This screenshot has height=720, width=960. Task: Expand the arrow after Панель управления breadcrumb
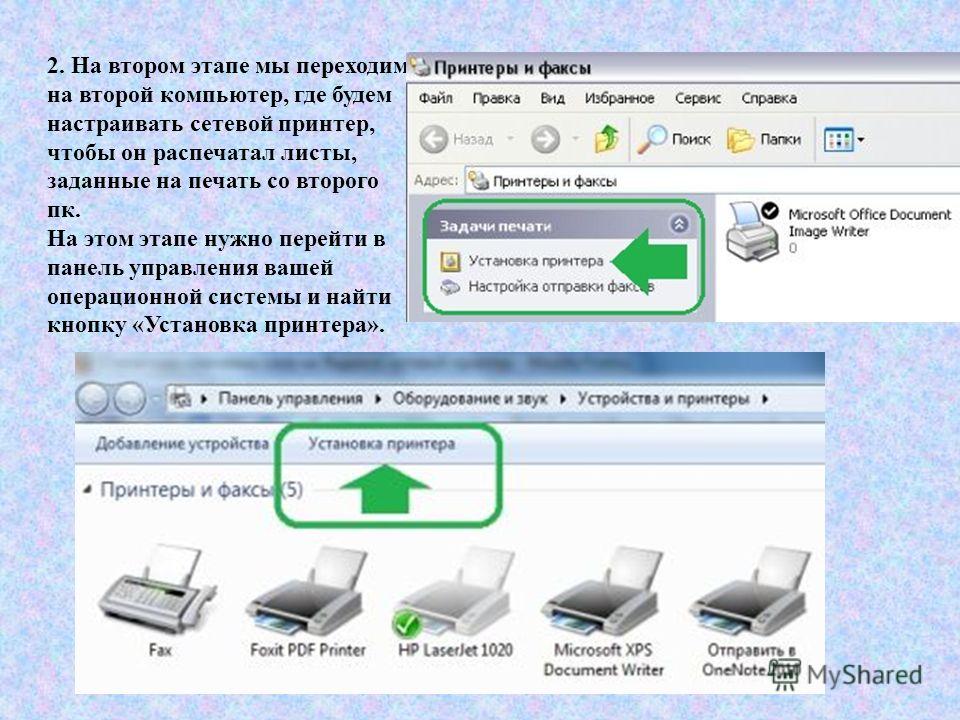[378, 399]
